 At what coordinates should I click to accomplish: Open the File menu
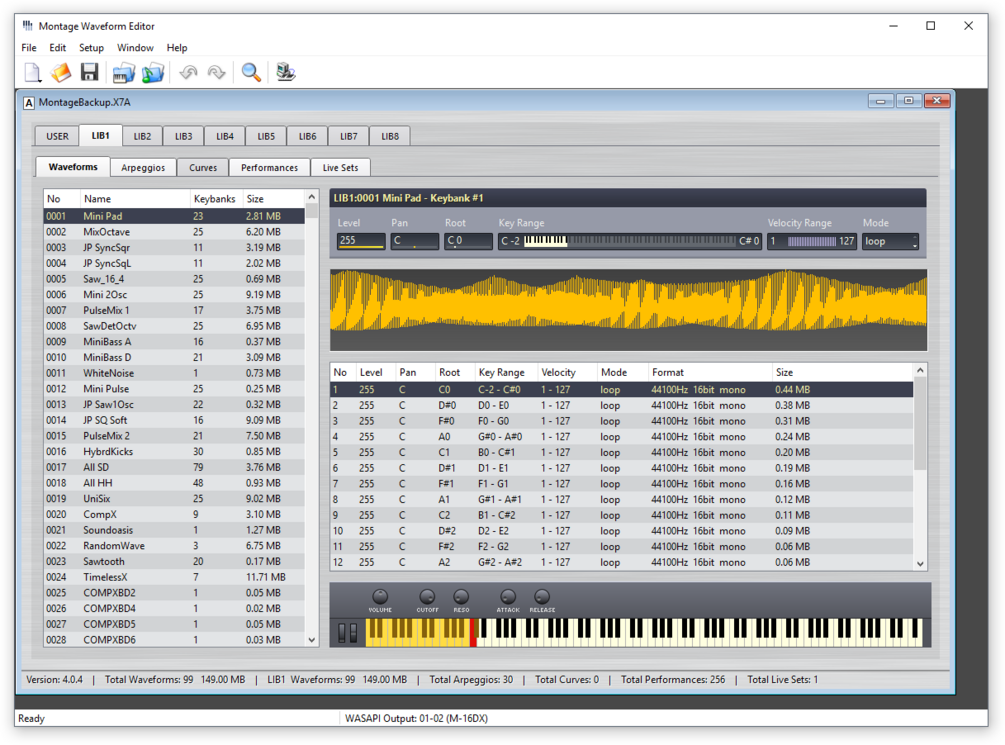pyautogui.click(x=29, y=47)
